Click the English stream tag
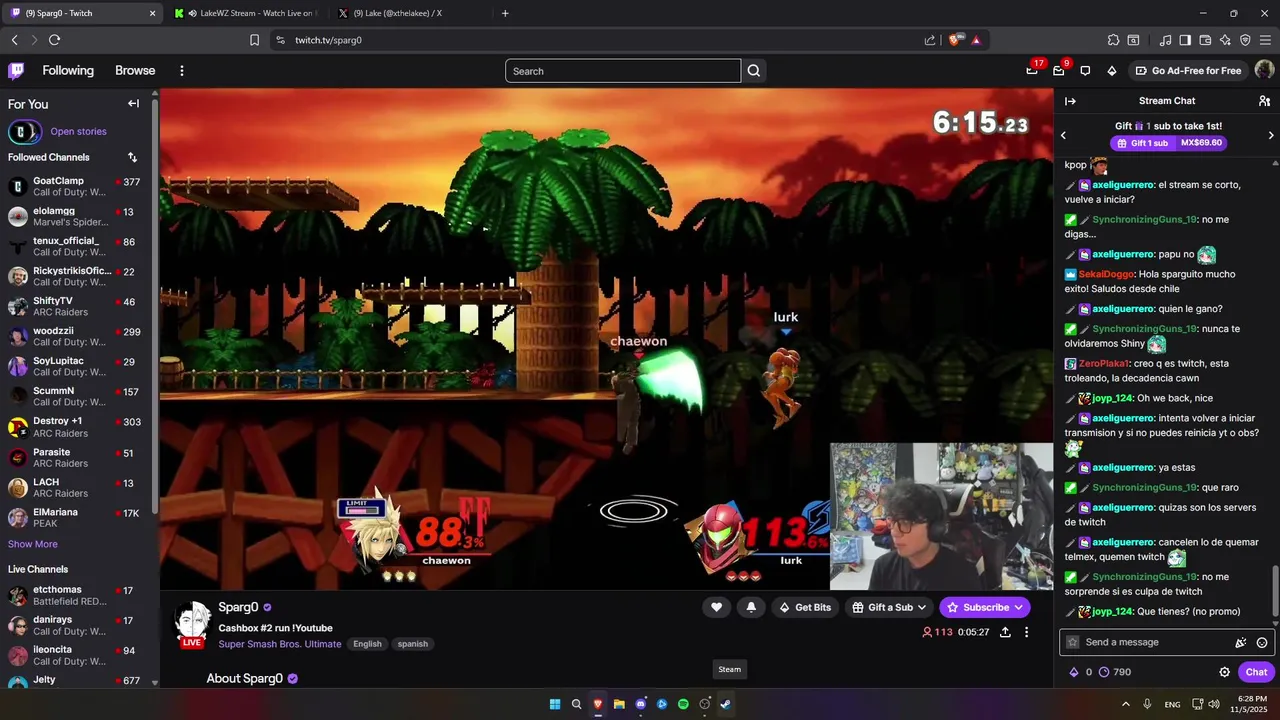 tap(367, 644)
